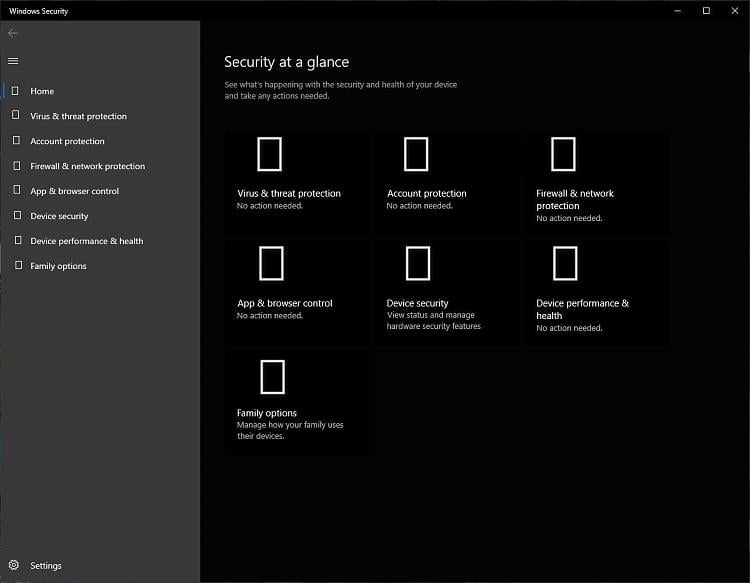Open Virus & threat protection from sidebar
Image resolution: width=750 pixels, height=583 pixels.
click(78, 116)
